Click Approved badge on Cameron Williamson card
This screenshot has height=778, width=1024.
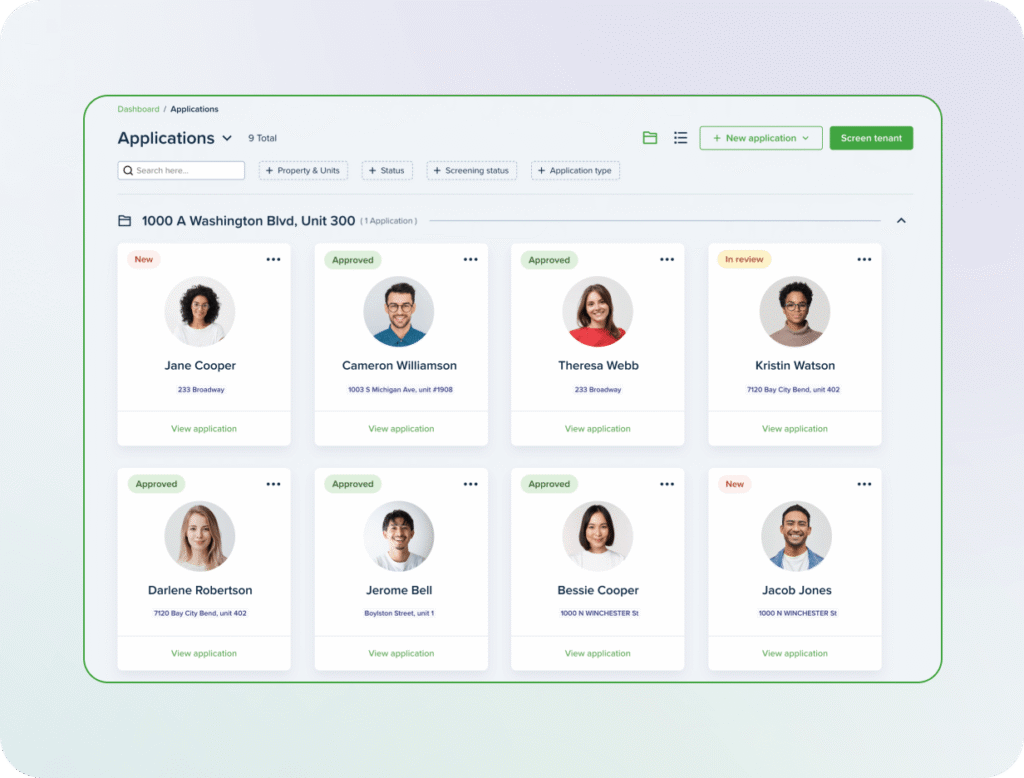pos(353,260)
